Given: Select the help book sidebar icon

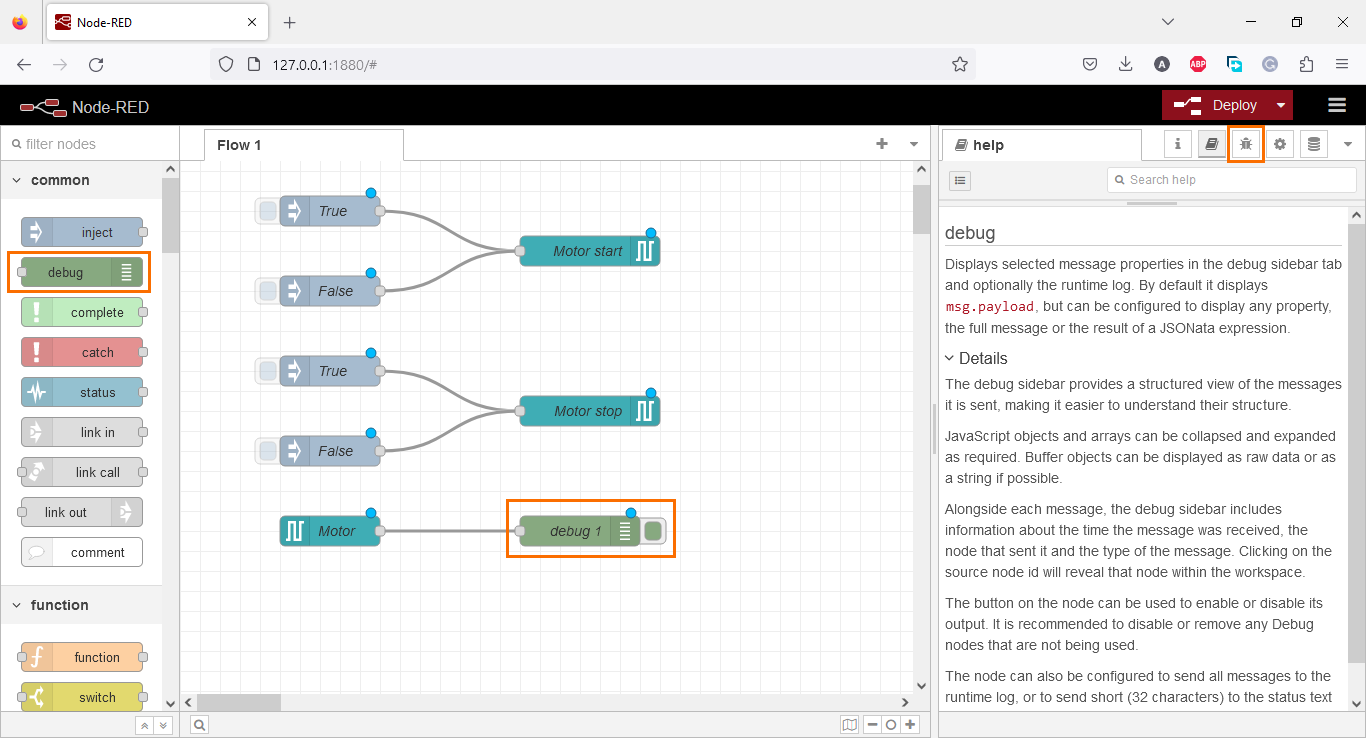Looking at the screenshot, I should [x=1211, y=144].
